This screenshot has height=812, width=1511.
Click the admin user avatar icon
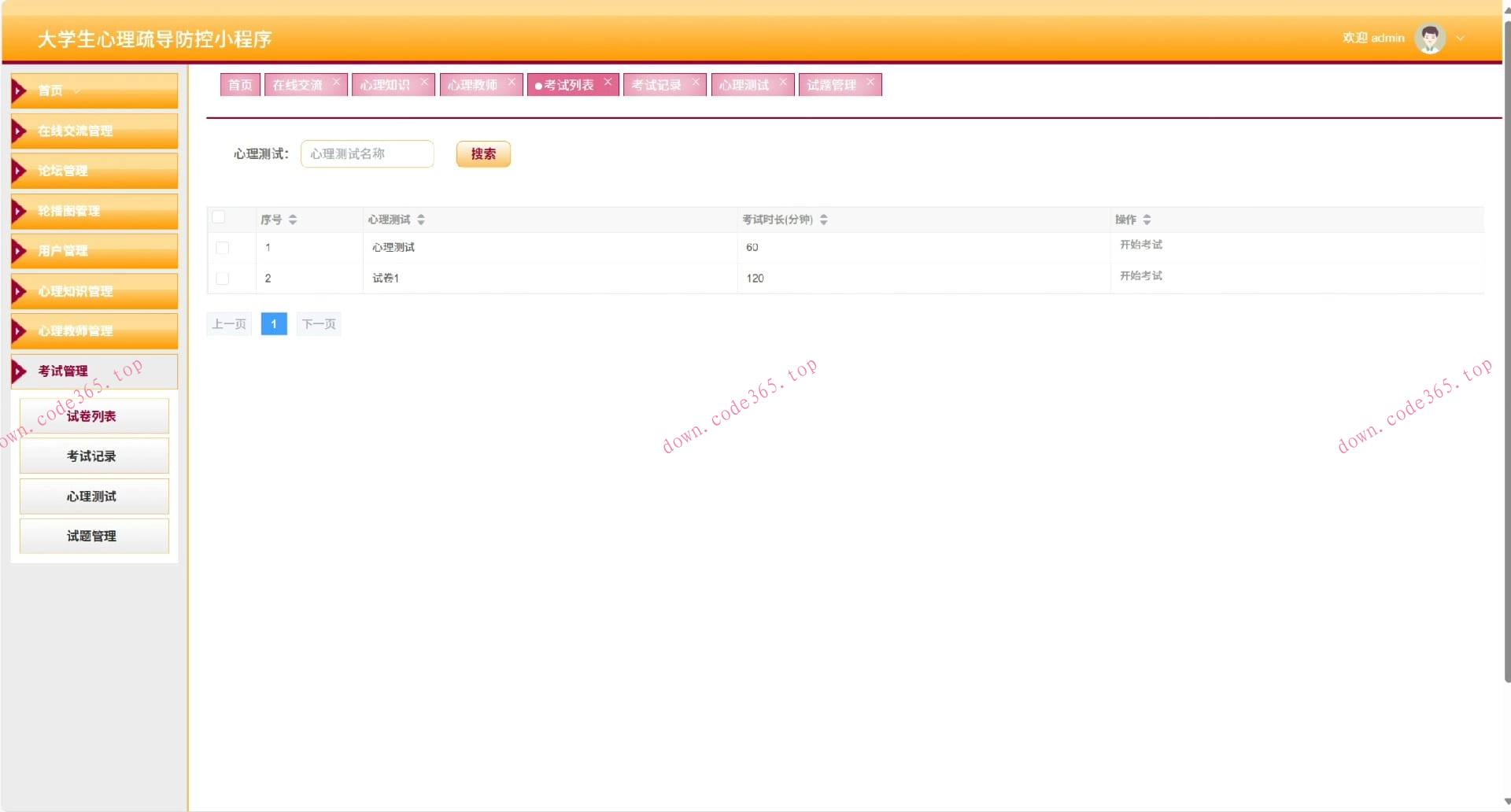click(1429, 38)
